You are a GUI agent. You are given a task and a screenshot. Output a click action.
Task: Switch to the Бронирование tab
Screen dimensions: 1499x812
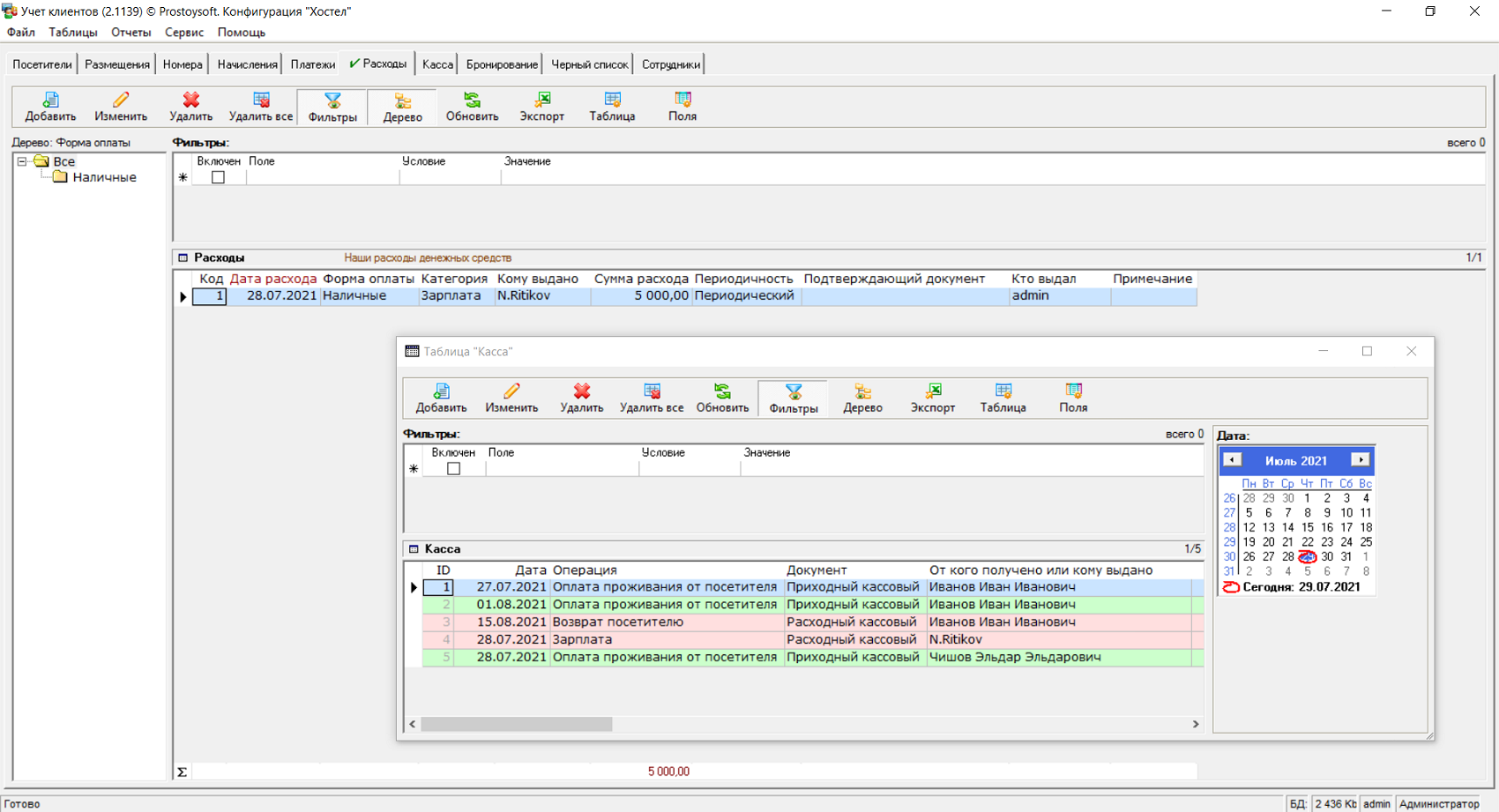click(502, 64)
